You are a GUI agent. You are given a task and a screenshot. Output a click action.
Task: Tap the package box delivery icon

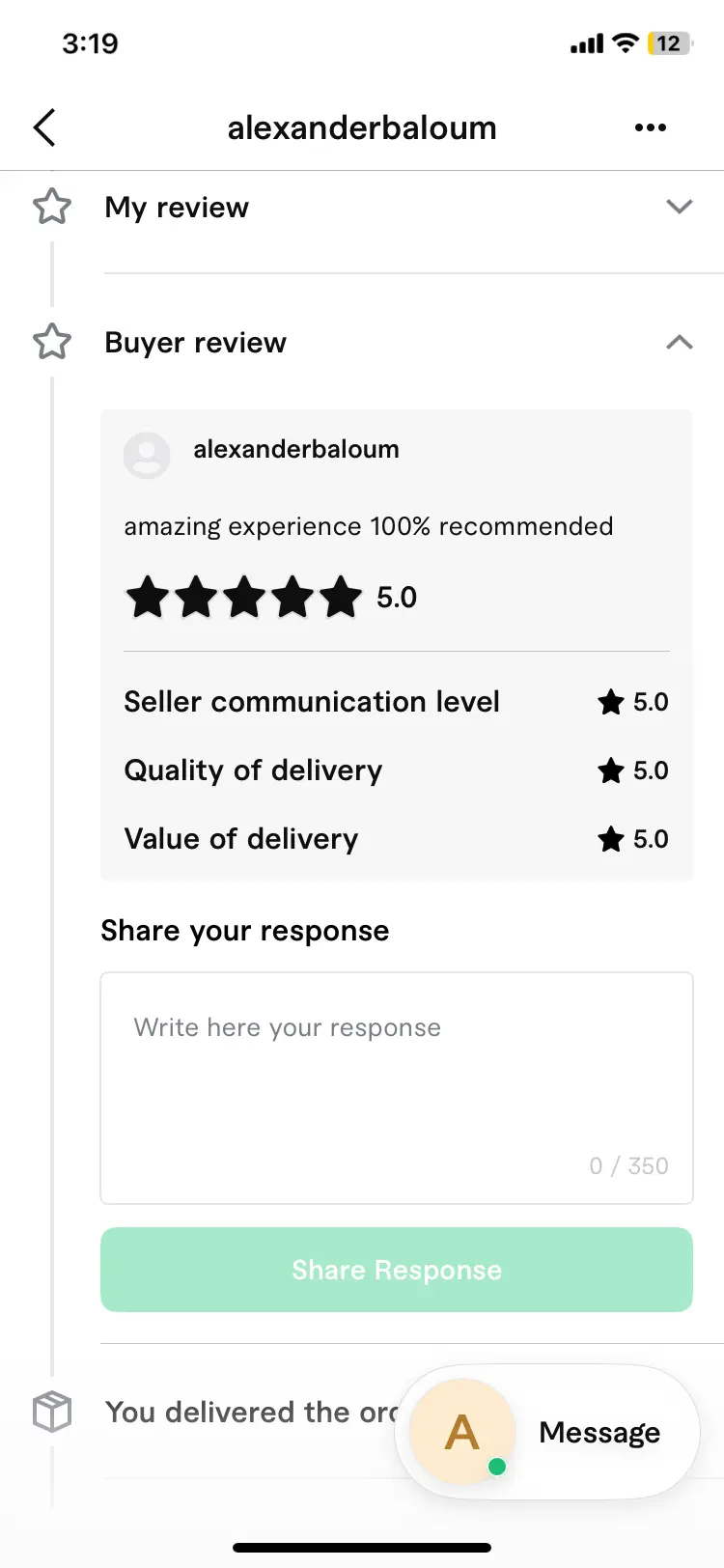pyautogui.click(x=52, y=1412)
